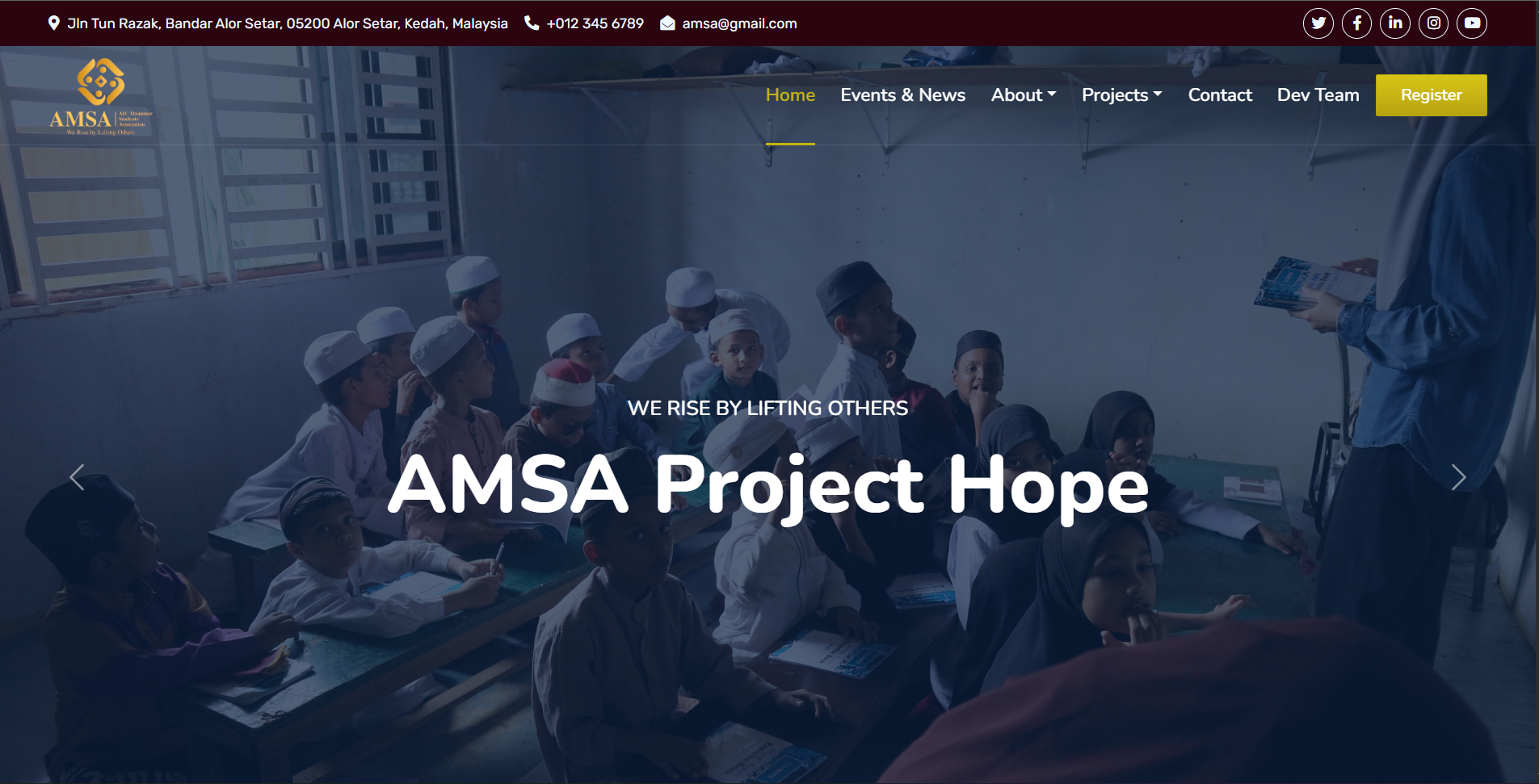Go to previous carousel slide
Screen dimensions: 1539x784
point(77,477)
